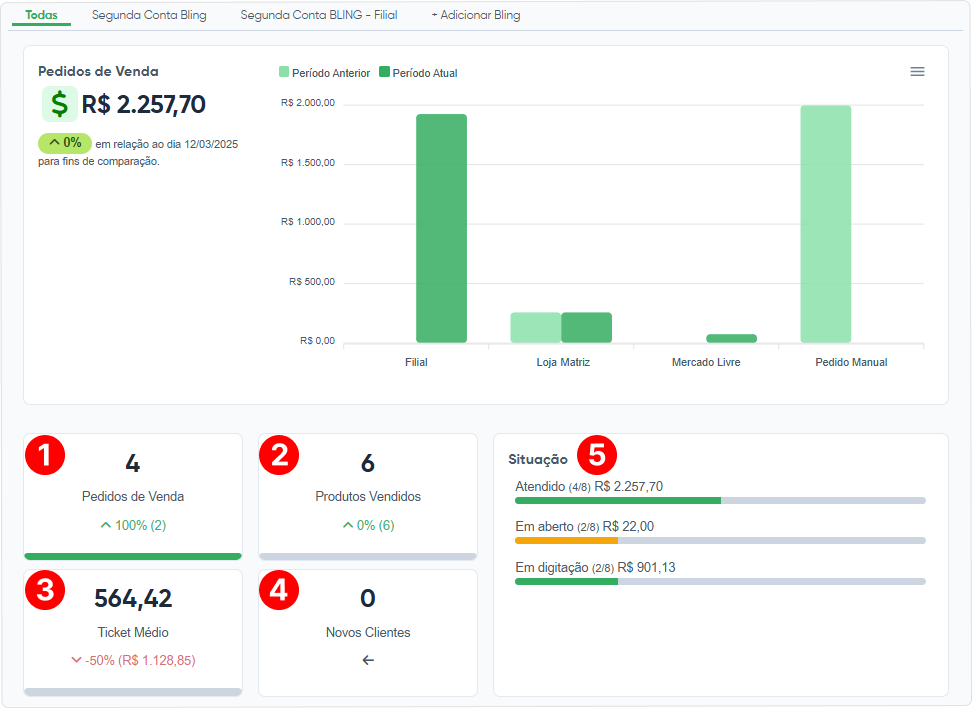
Task: Click the red number 1 marker
Action: (45, 455)
